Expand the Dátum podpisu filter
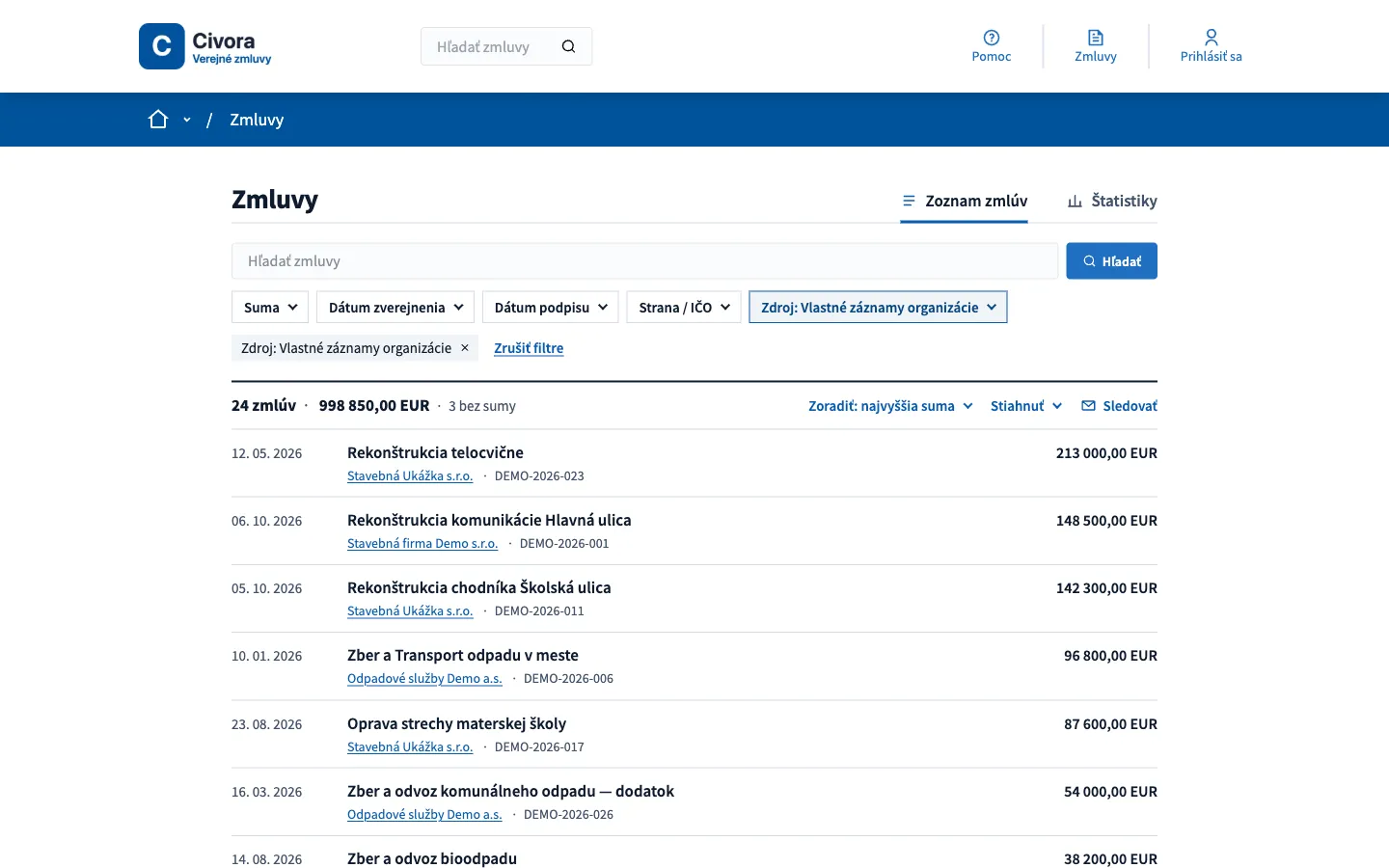1389x868 pixels. 551,308
